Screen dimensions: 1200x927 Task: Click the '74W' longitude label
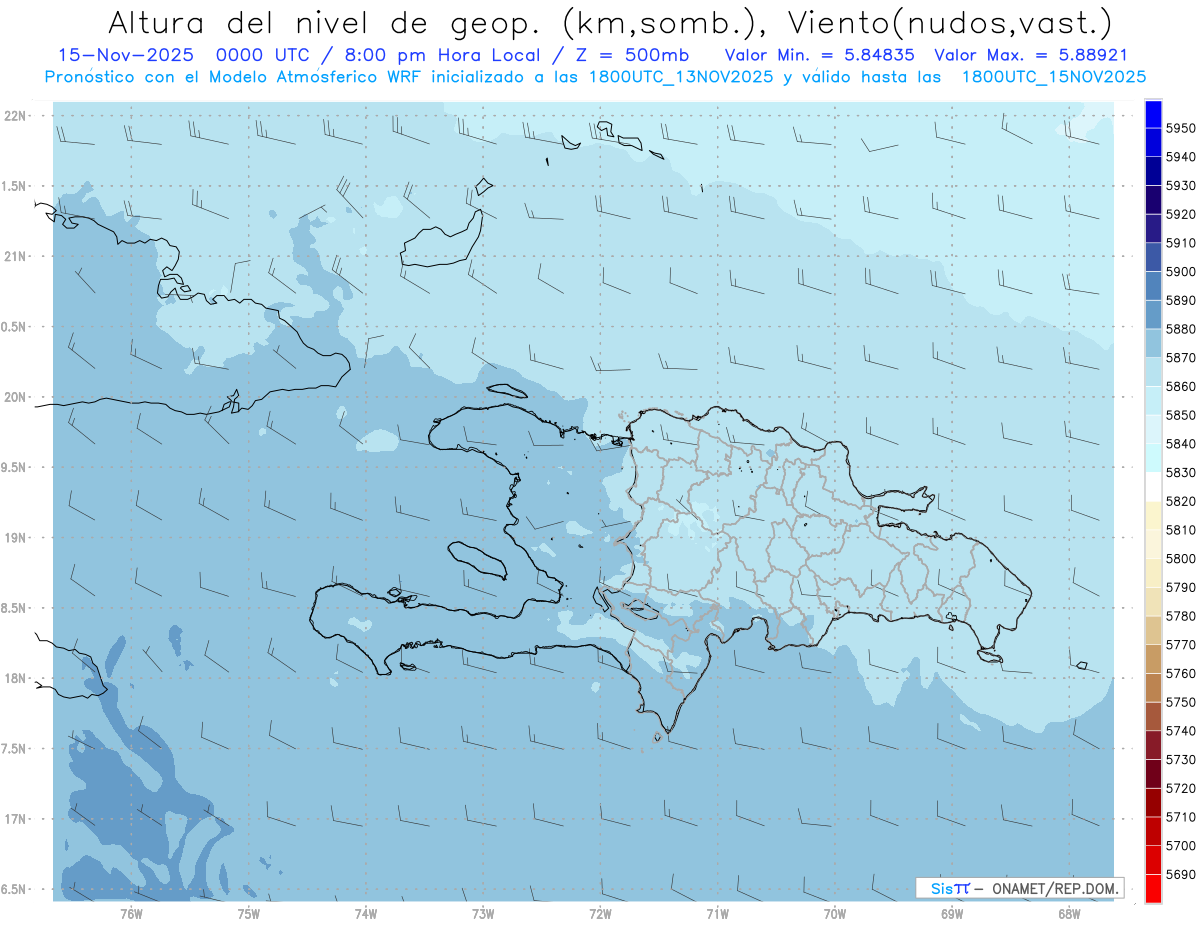point(366,913)
